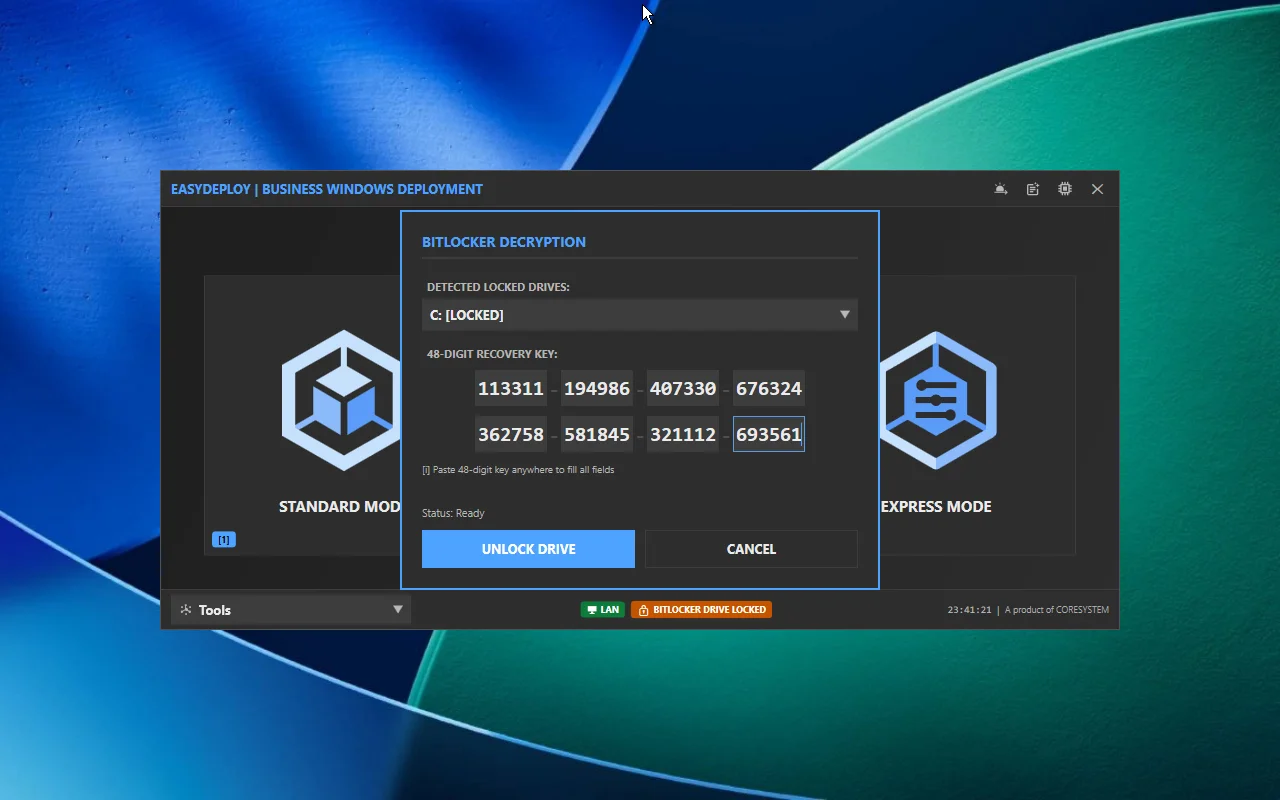Expand the Tools dropdown menu
The height and width of the screenshot is (800, 1280).
click(x=291, y=610)
